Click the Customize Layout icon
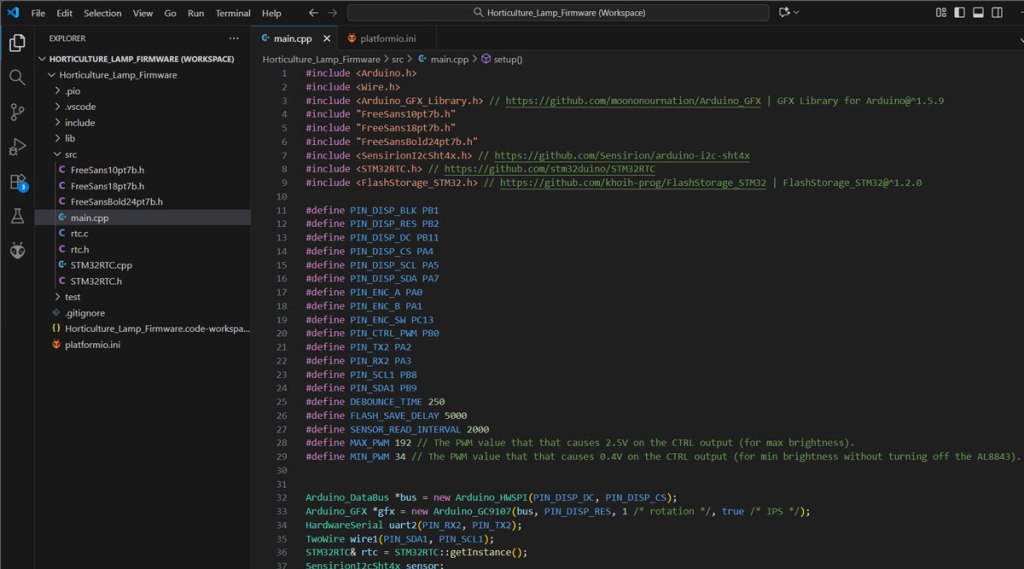The image size is (1024, 569). (940, 13)
